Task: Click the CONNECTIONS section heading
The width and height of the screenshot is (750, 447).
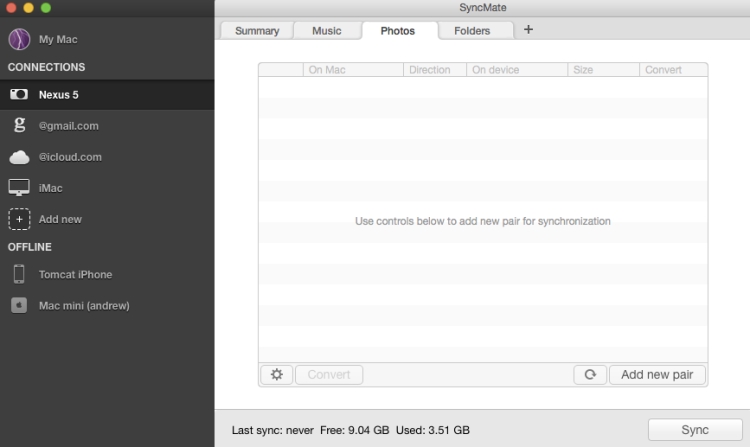Action: click(x=46, y=67)
